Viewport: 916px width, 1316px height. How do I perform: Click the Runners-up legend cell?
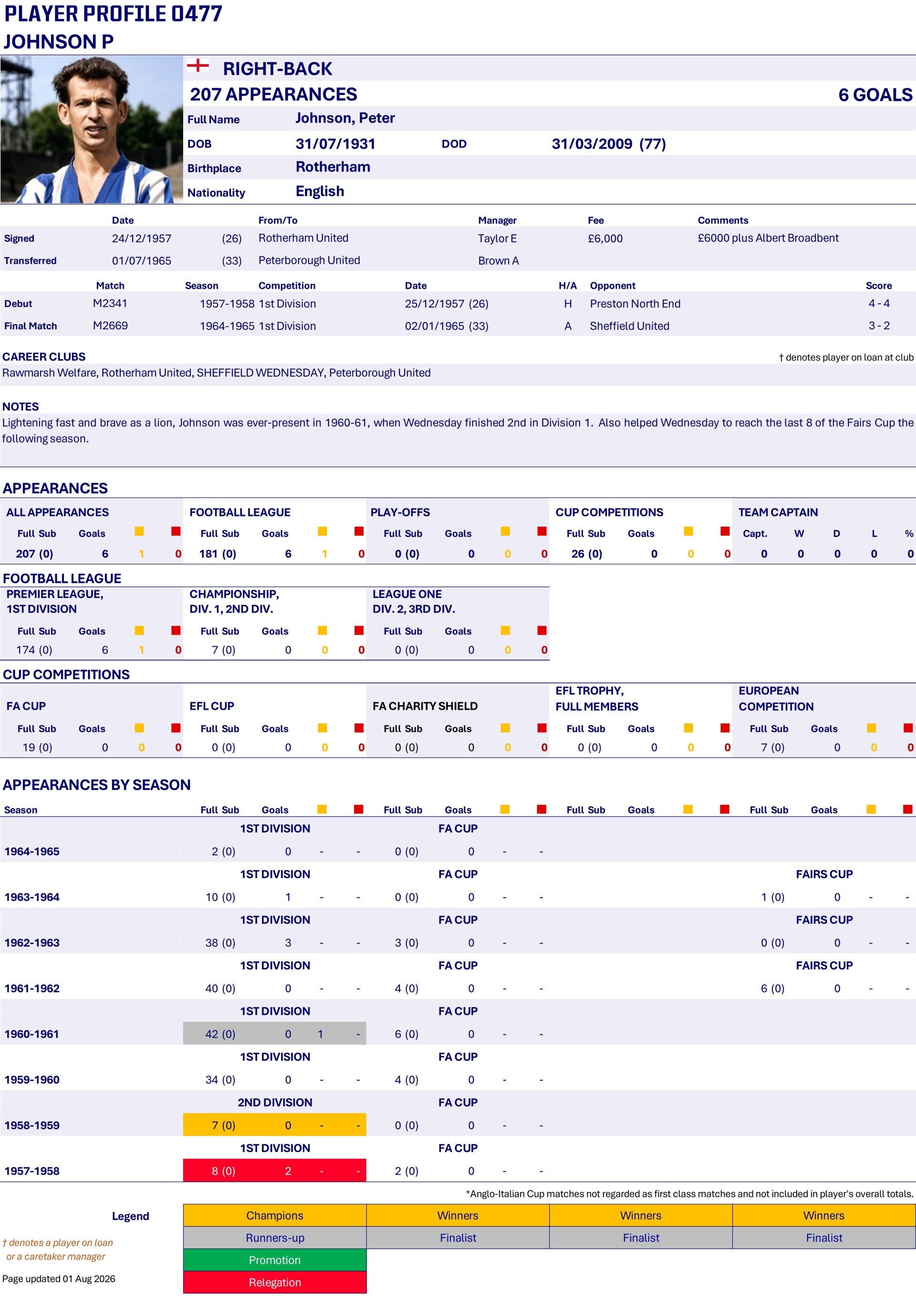pyautogui.click(x=275, y=1238)
